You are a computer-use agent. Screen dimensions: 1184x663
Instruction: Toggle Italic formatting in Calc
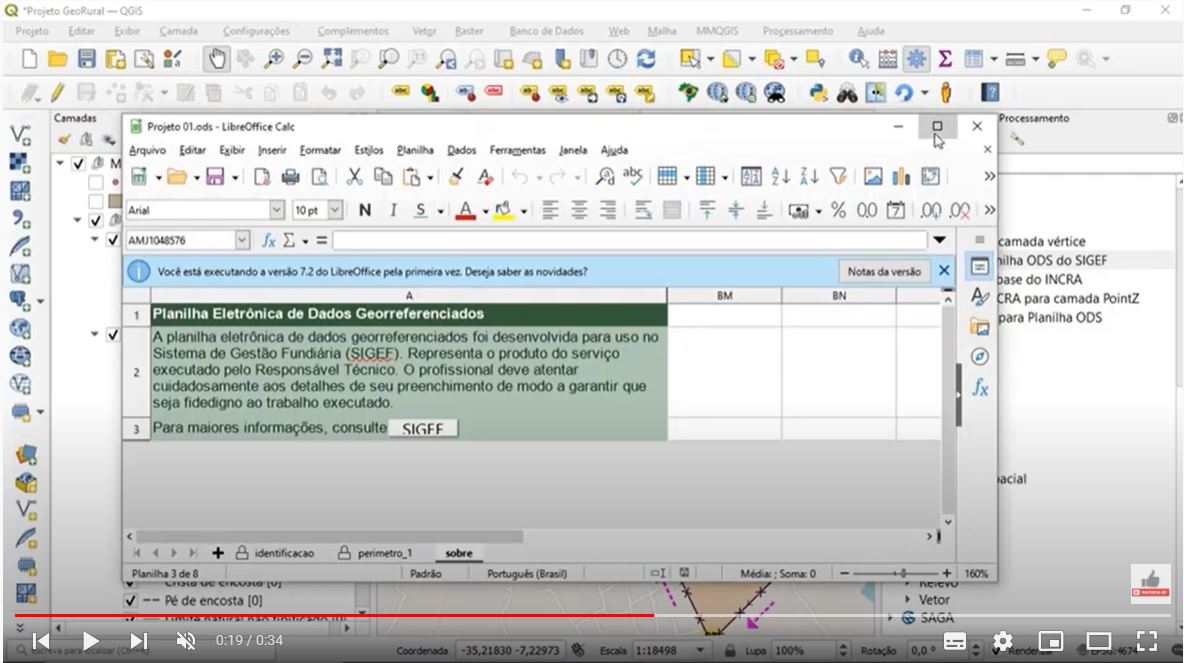click(x=393, y=211)
